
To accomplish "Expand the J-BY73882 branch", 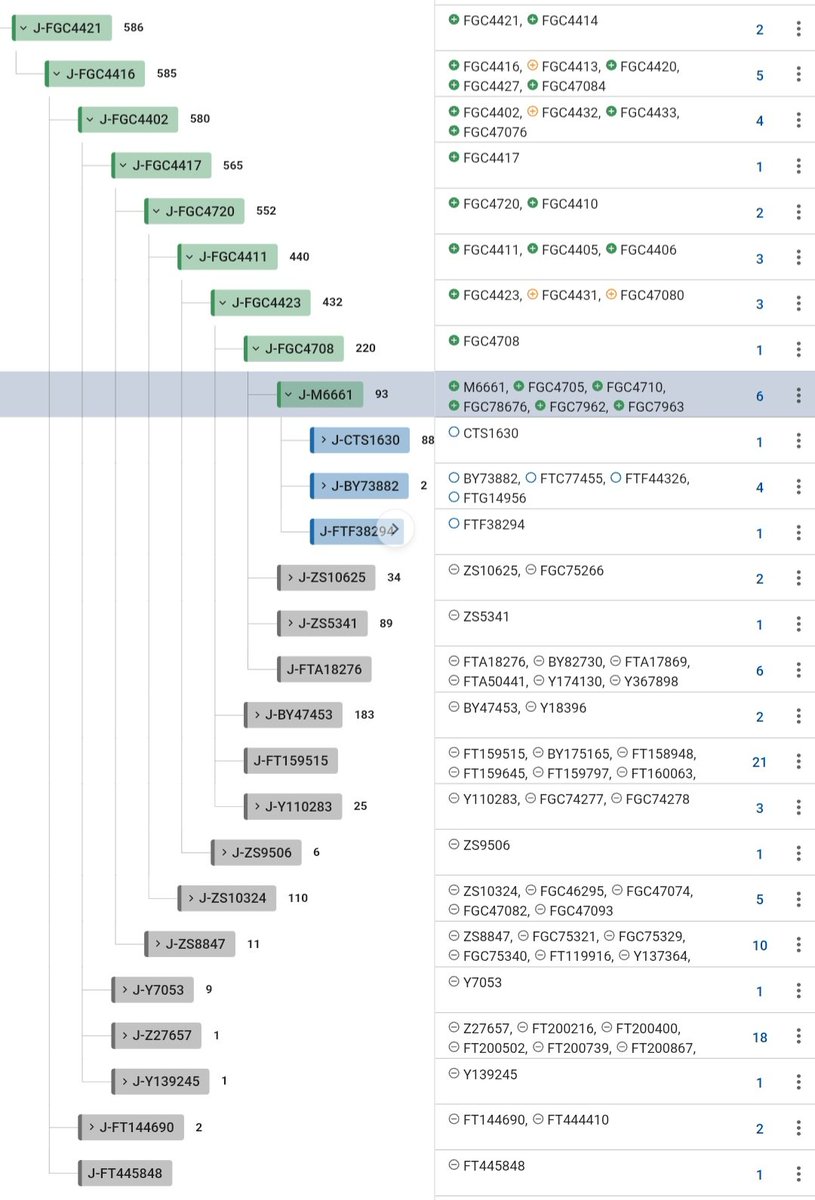I will coord(322,486).
